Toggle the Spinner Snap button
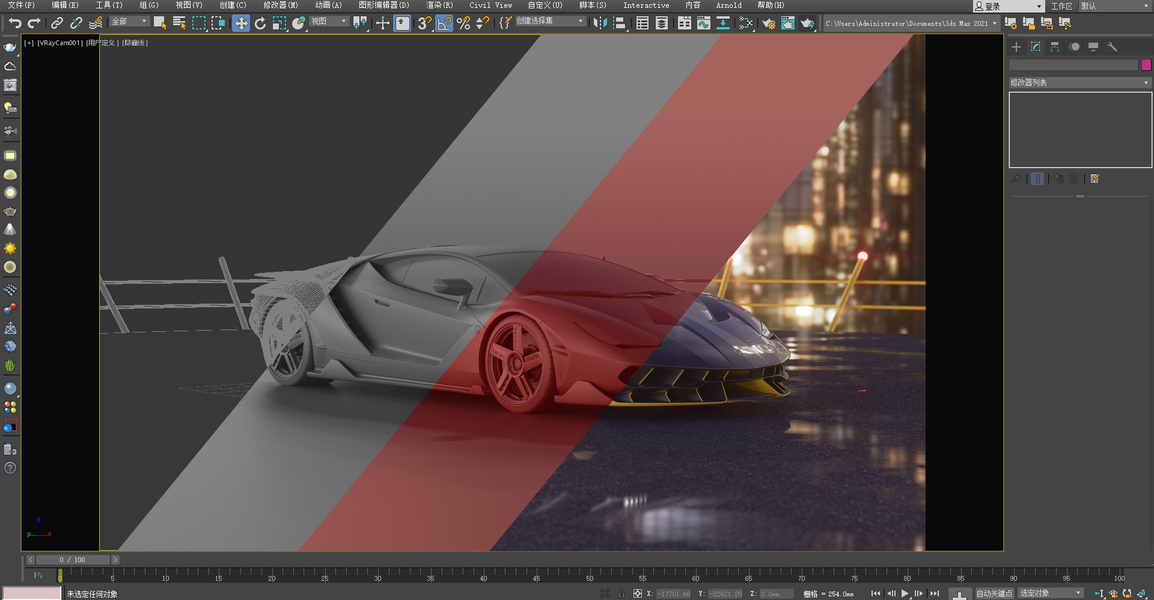 (482, 24)
